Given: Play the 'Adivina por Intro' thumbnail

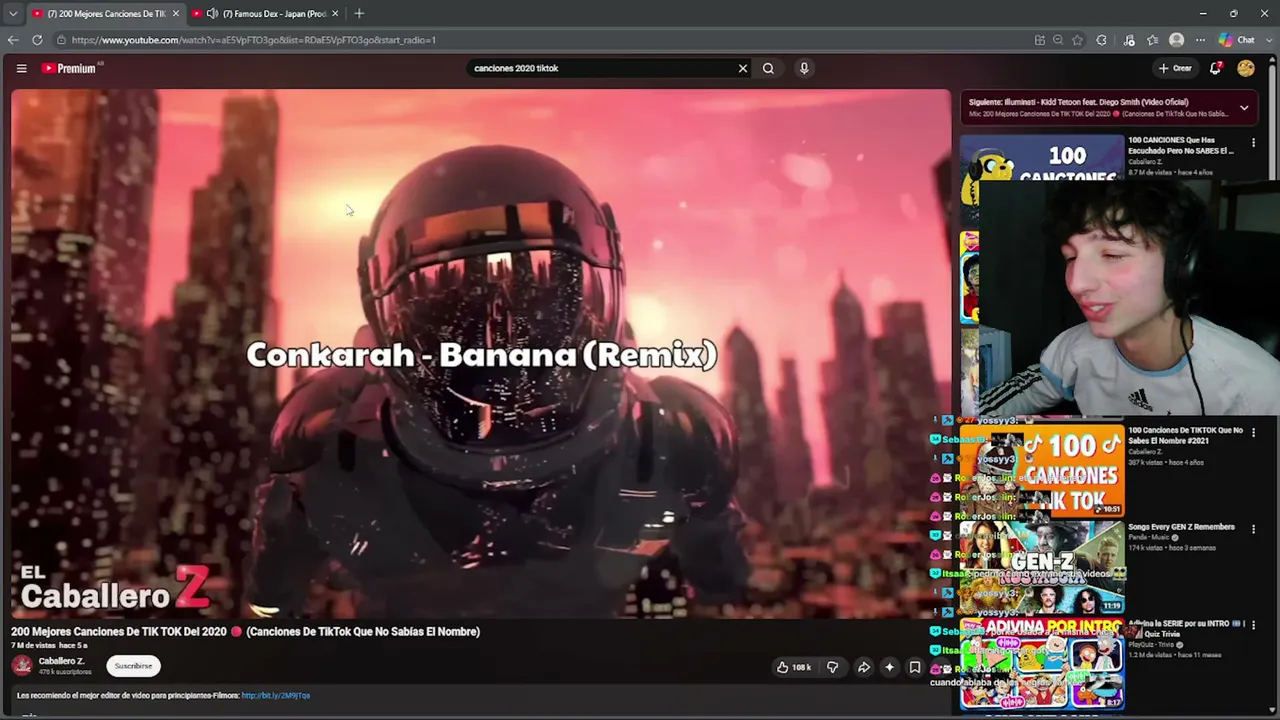Looking at the screenshot, I should click(1041, 664).
